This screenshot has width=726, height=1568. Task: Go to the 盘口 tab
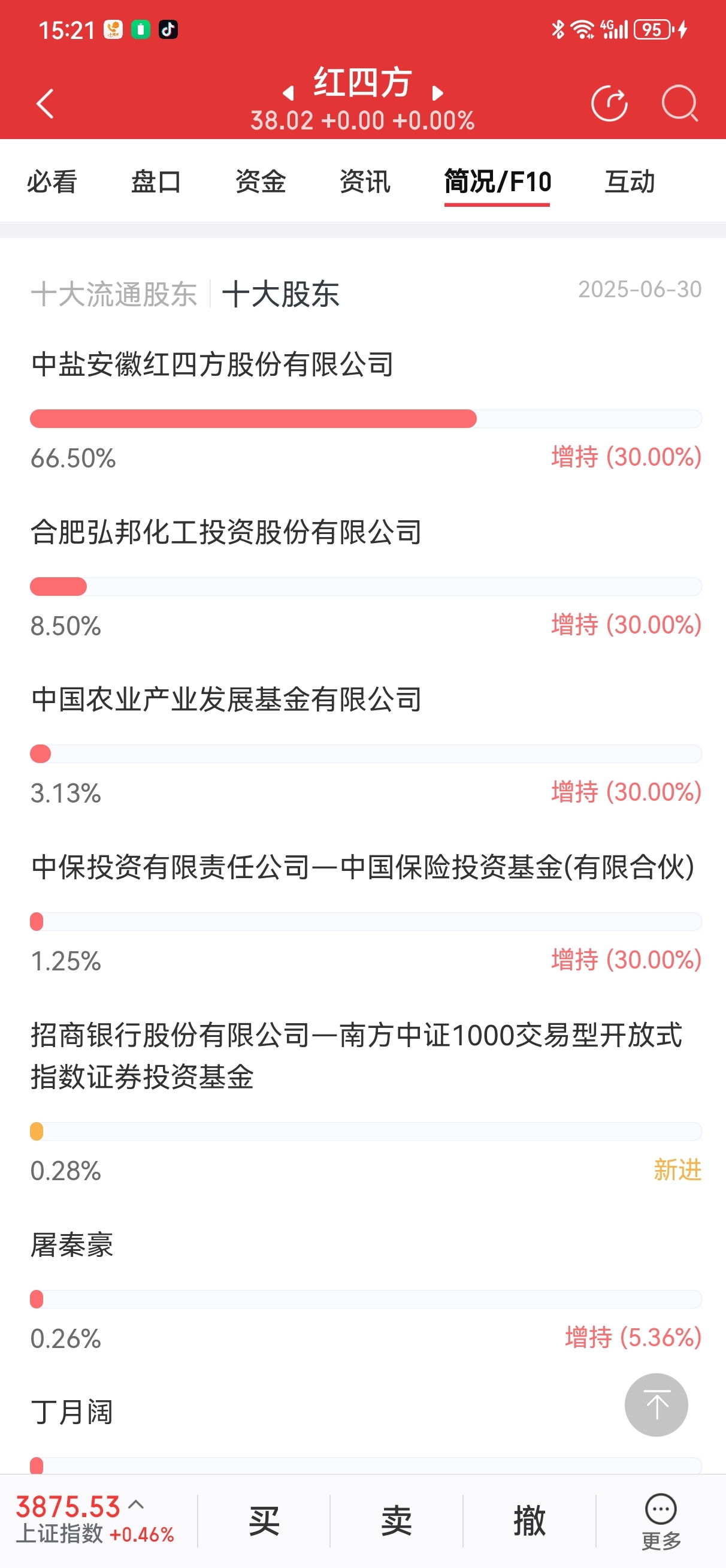point(156,182)
